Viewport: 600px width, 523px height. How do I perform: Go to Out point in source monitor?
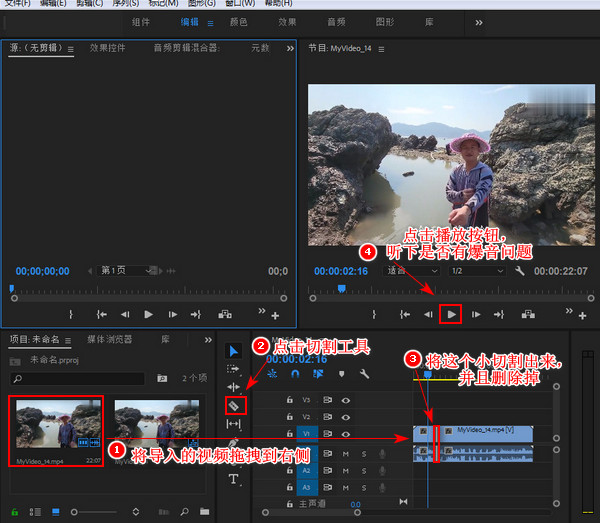[196, 314]
